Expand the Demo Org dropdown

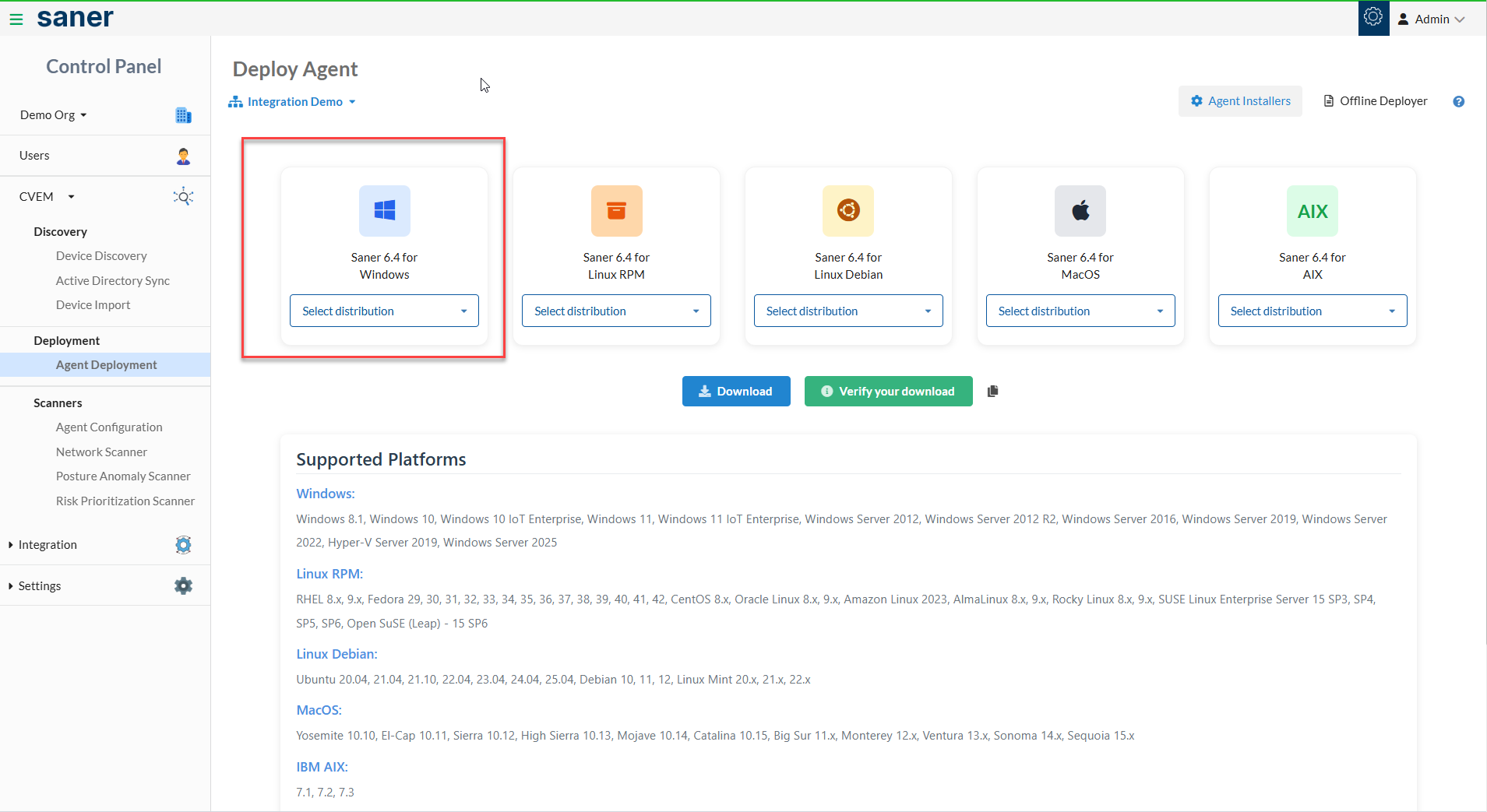[x=53, y=115]
